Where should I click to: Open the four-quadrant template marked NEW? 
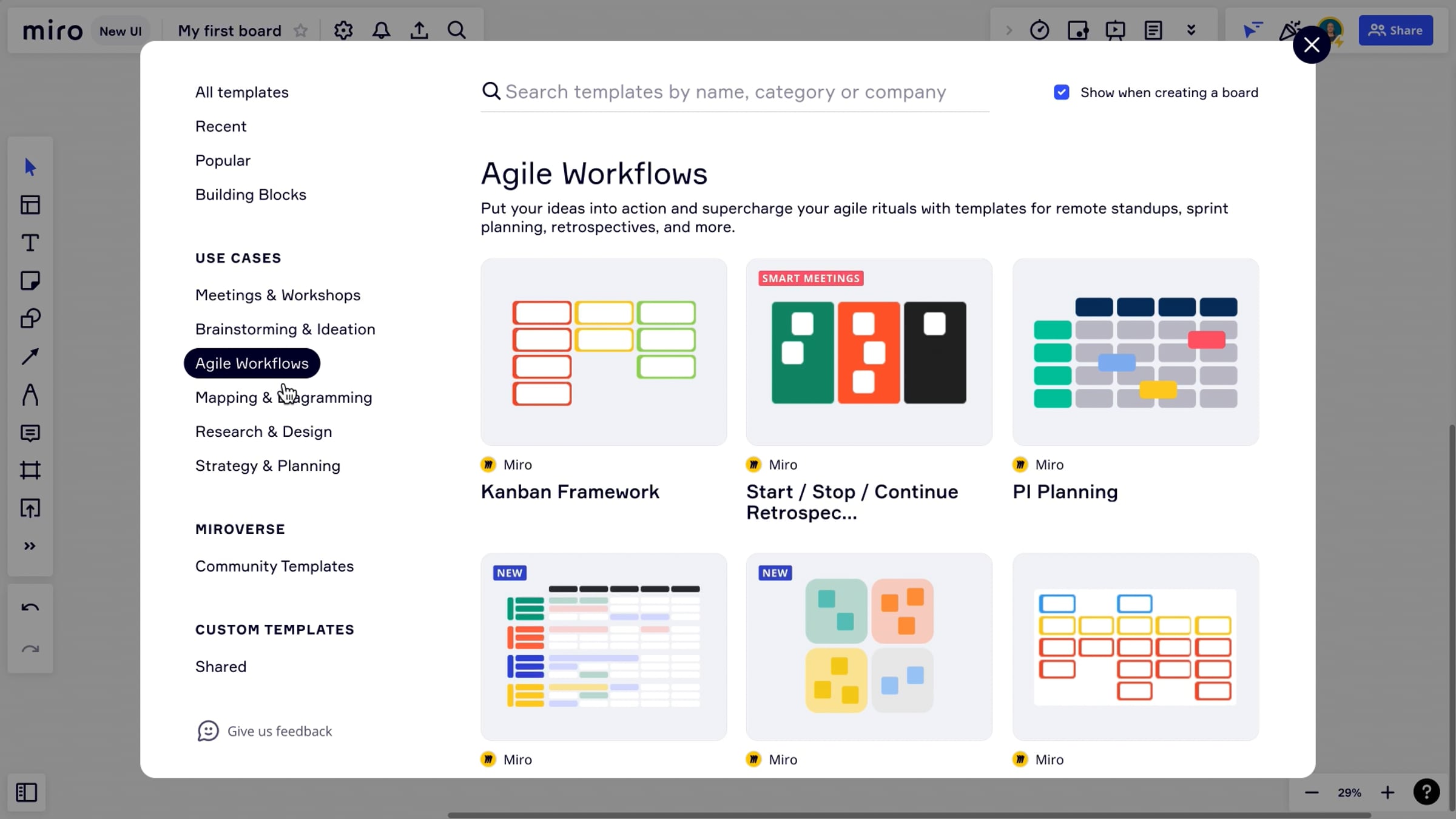(869, 647)
